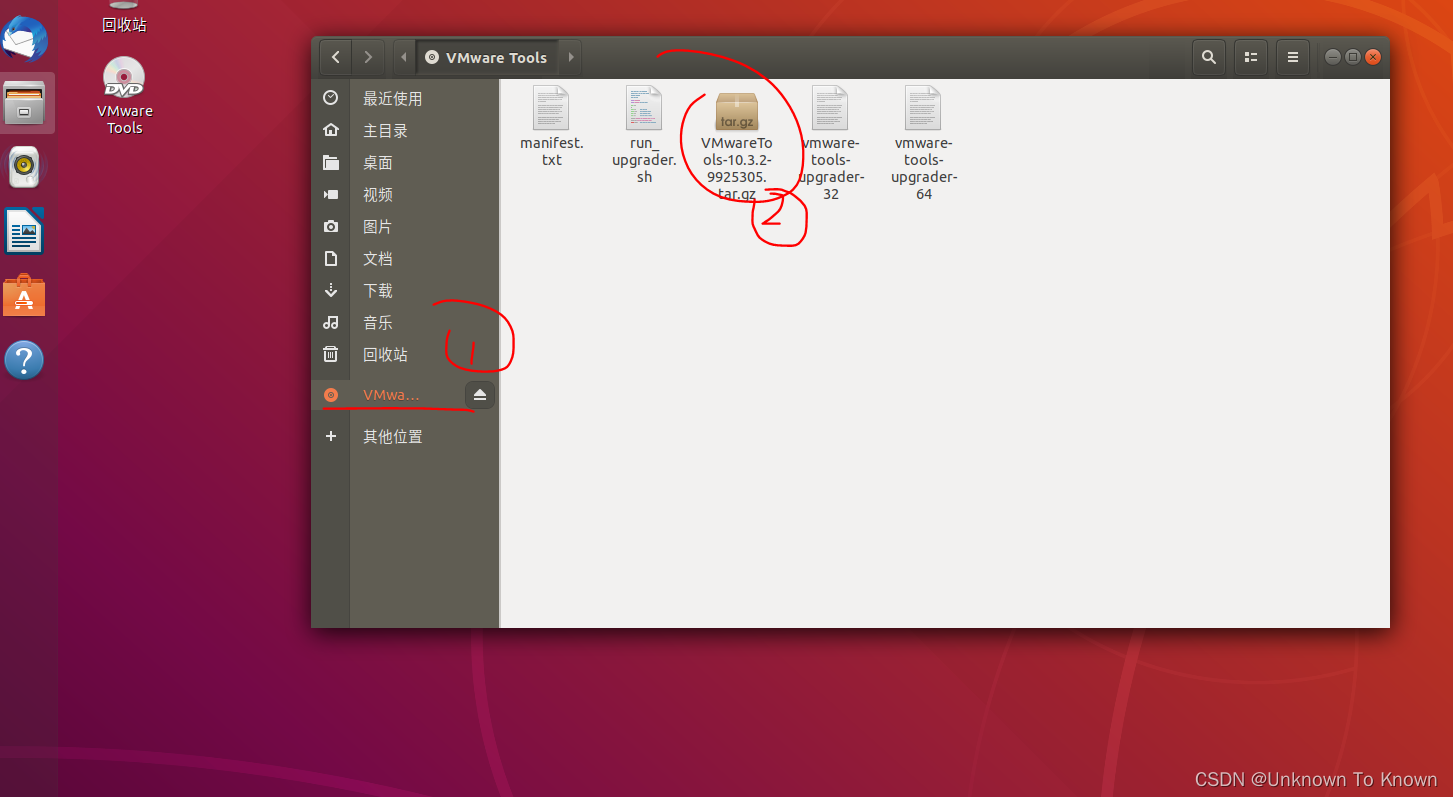The height and width of the screenshot is (797, 1453).
Task: Minimize the file manager window
Action: pos(1333,57)
